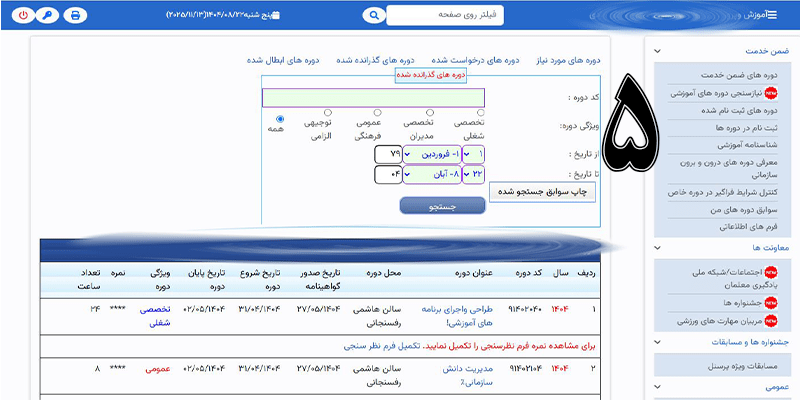Click the تخصصی شغلی course attribute link
Screen dimensions: 800x400
155,316
